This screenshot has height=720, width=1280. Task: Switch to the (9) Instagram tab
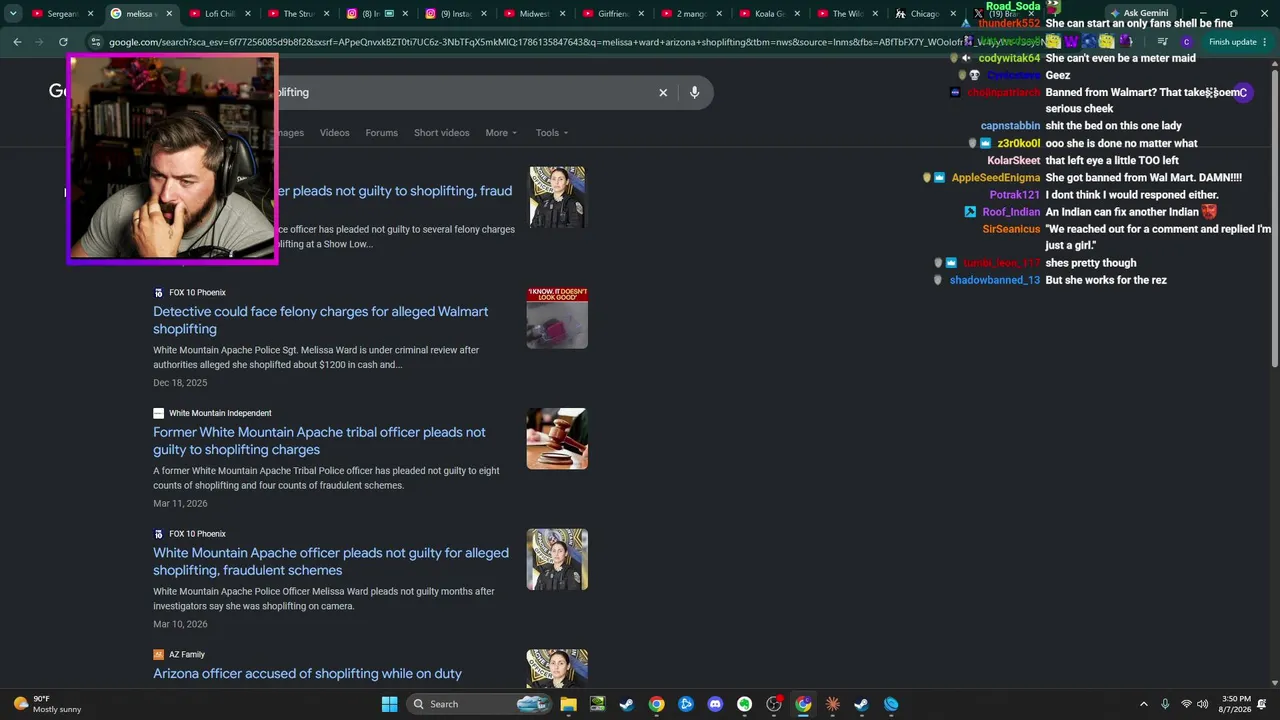[455, 14]
